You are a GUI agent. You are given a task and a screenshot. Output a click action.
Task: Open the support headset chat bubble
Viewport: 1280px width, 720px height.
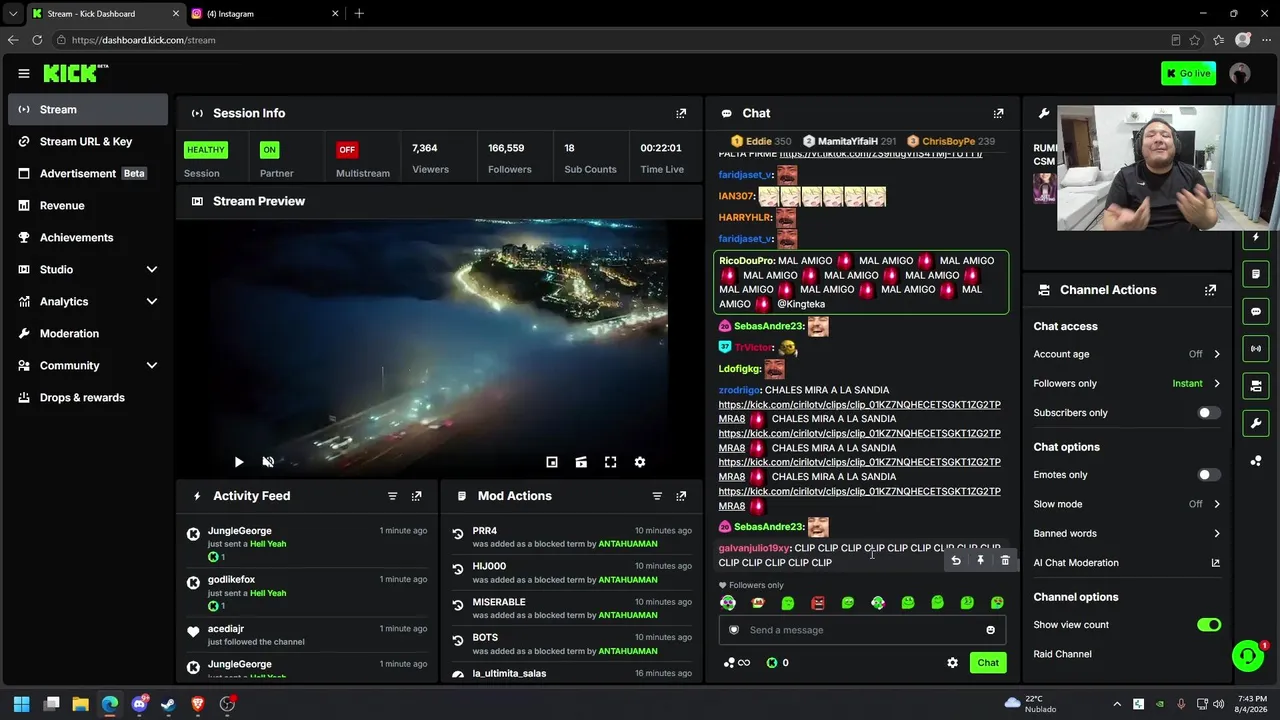pos(1248,656)
